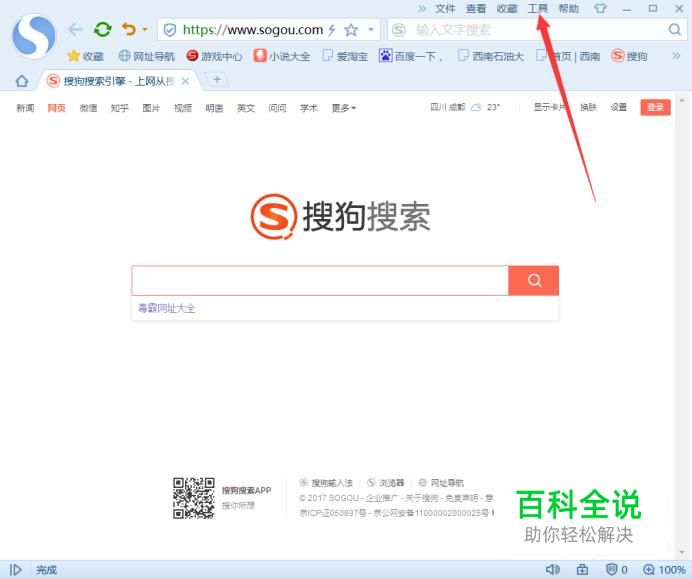Image resolution: width=692 pixels, height=579 pixels.
Task: Click the 四川 成都 weather info
Action: 465,107
